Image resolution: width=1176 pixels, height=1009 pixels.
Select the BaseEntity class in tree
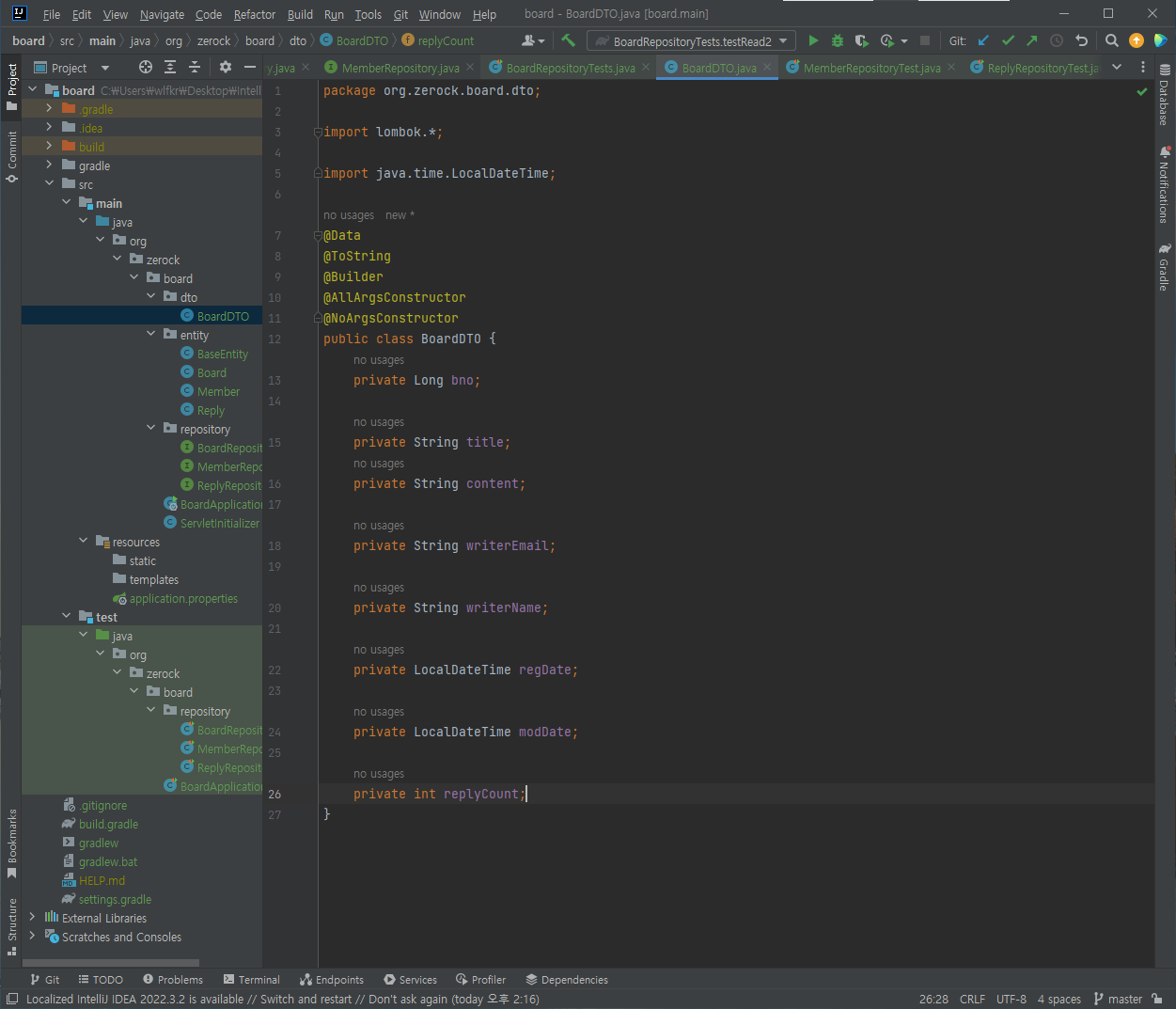pyautogui.click(x=223, y=354)
